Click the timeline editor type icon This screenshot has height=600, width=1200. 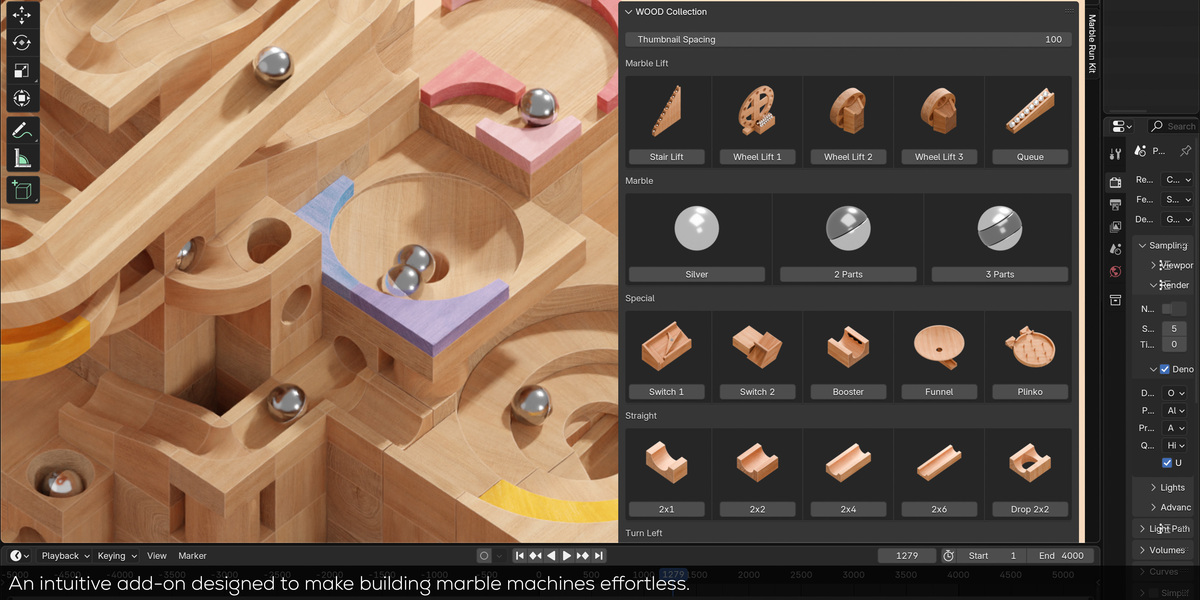pos(20,555)
